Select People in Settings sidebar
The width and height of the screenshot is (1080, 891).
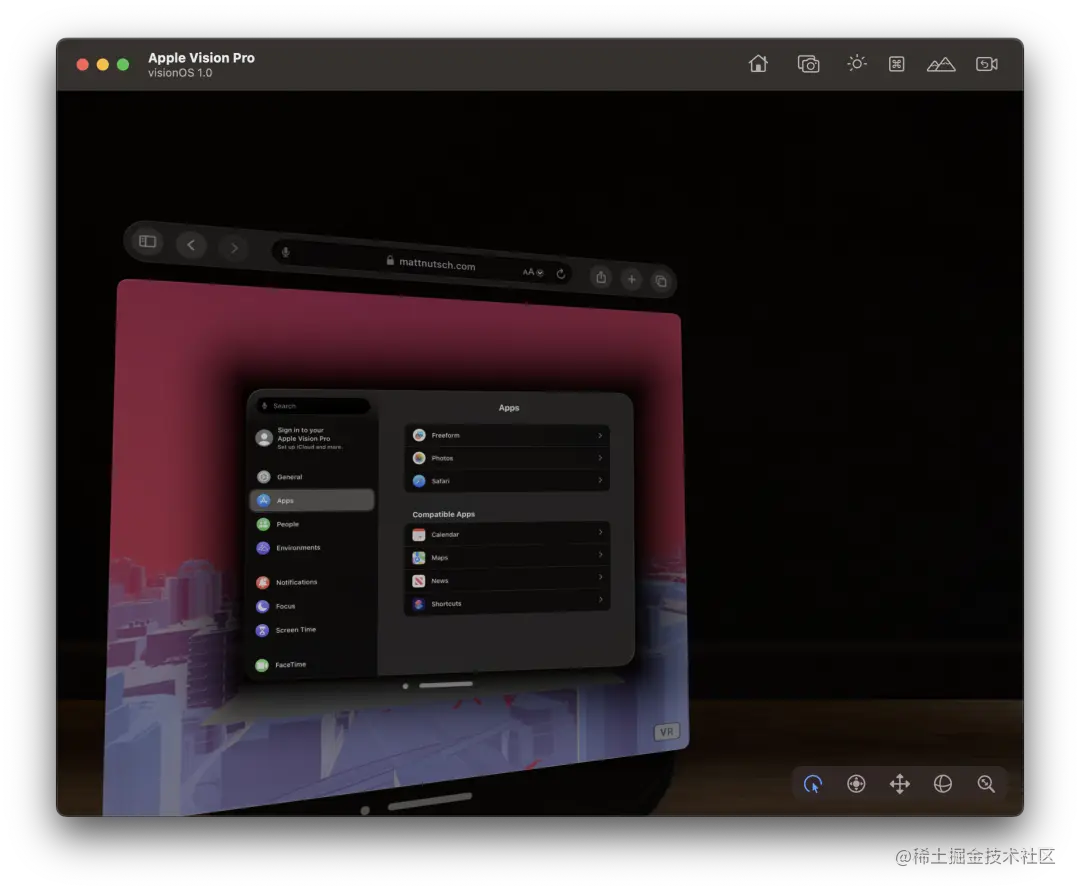313,524
